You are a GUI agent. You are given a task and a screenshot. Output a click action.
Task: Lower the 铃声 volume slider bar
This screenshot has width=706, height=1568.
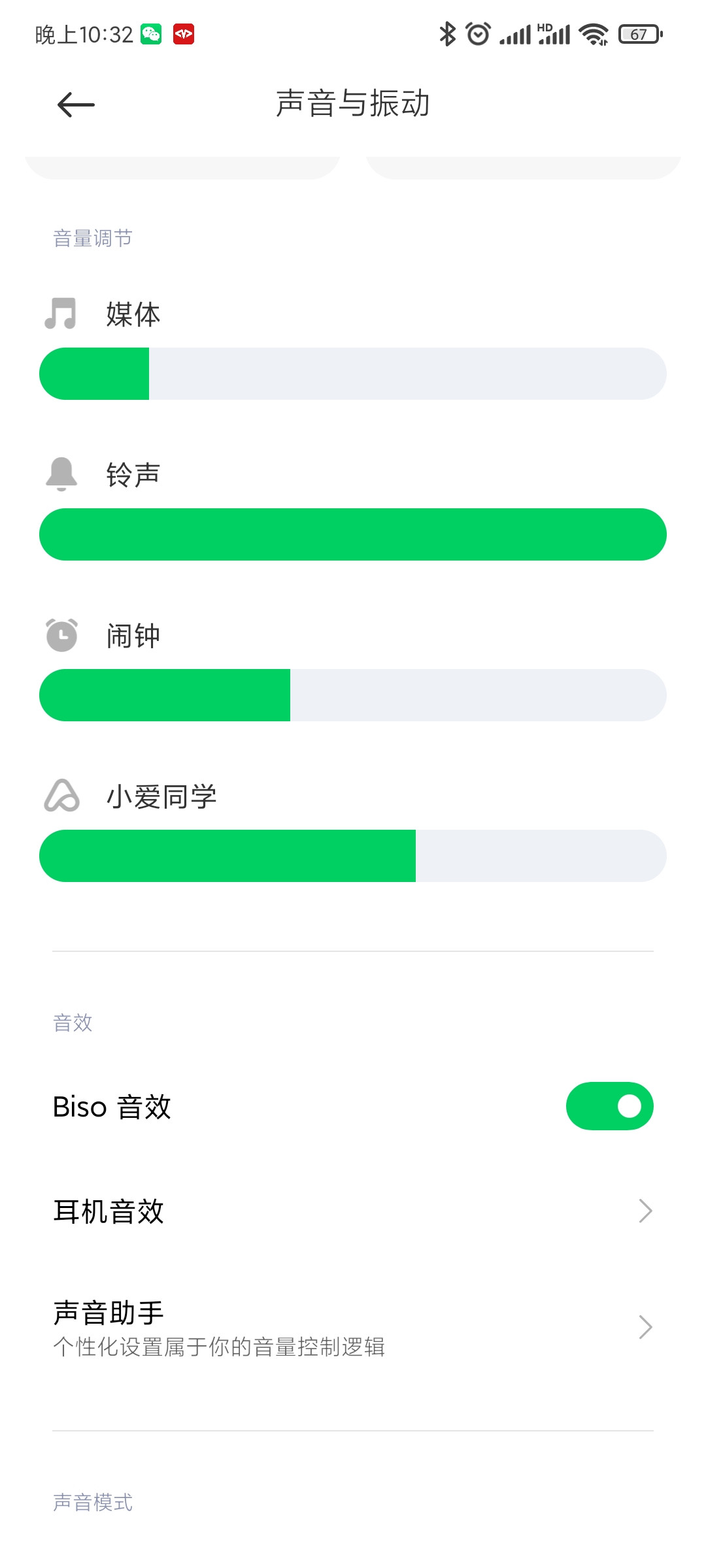[x=261, y=534]
